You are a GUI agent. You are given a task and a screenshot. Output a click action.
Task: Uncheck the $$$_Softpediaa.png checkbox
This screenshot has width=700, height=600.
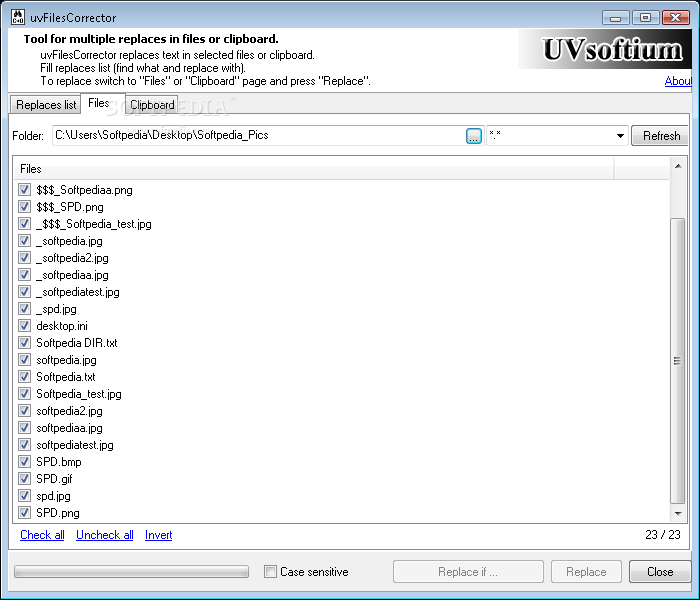tap(25, 190)
